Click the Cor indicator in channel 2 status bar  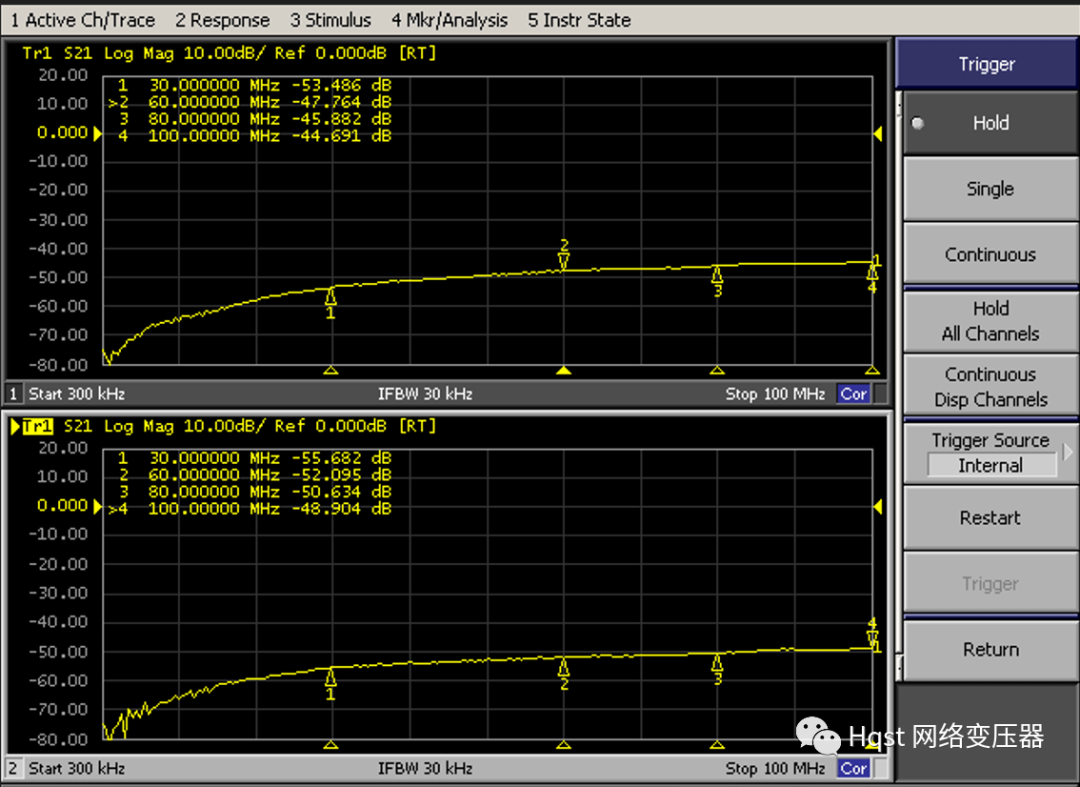853,768
